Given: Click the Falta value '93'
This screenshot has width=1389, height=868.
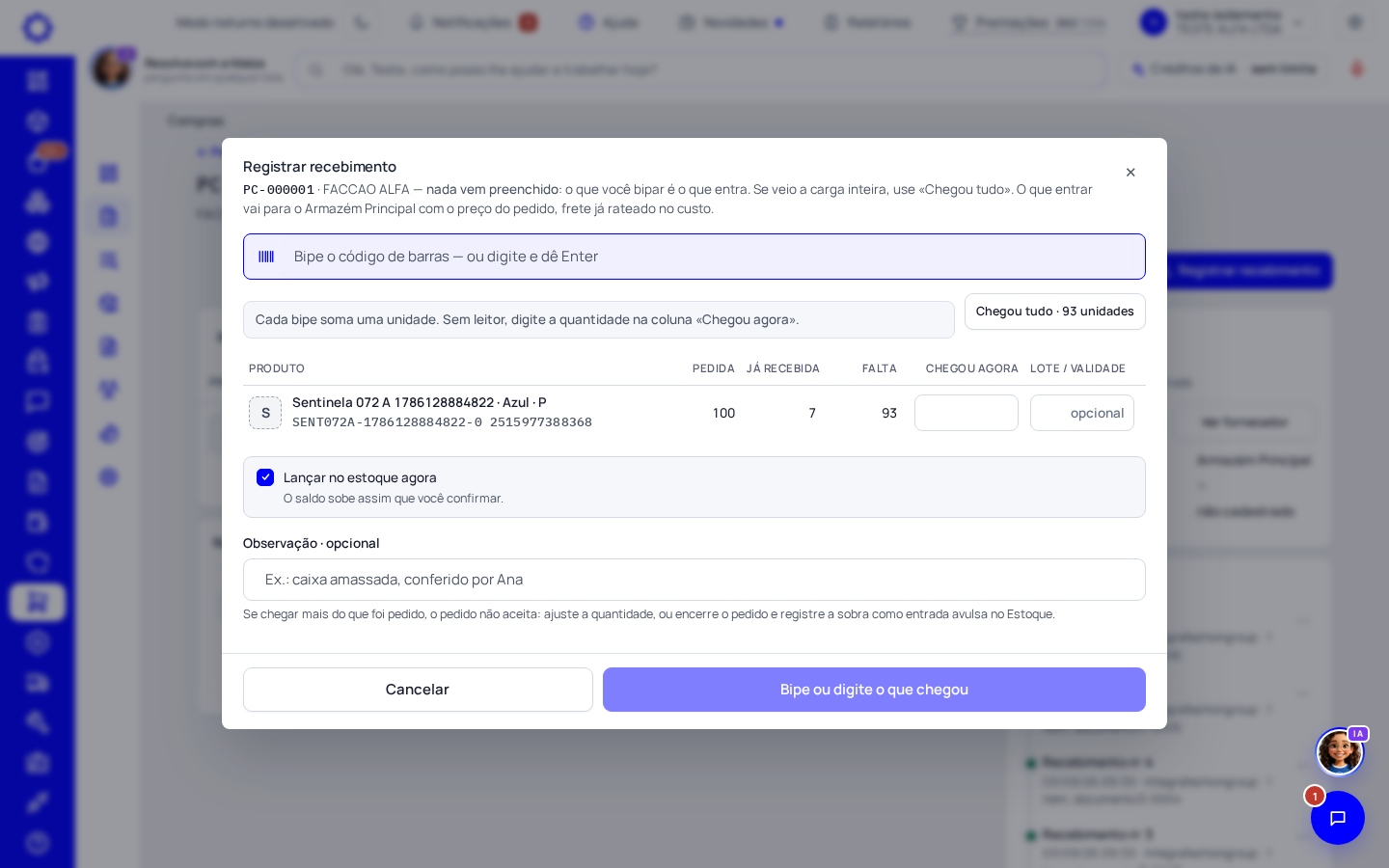Looking at the screenshot, I should click(889, 413).
